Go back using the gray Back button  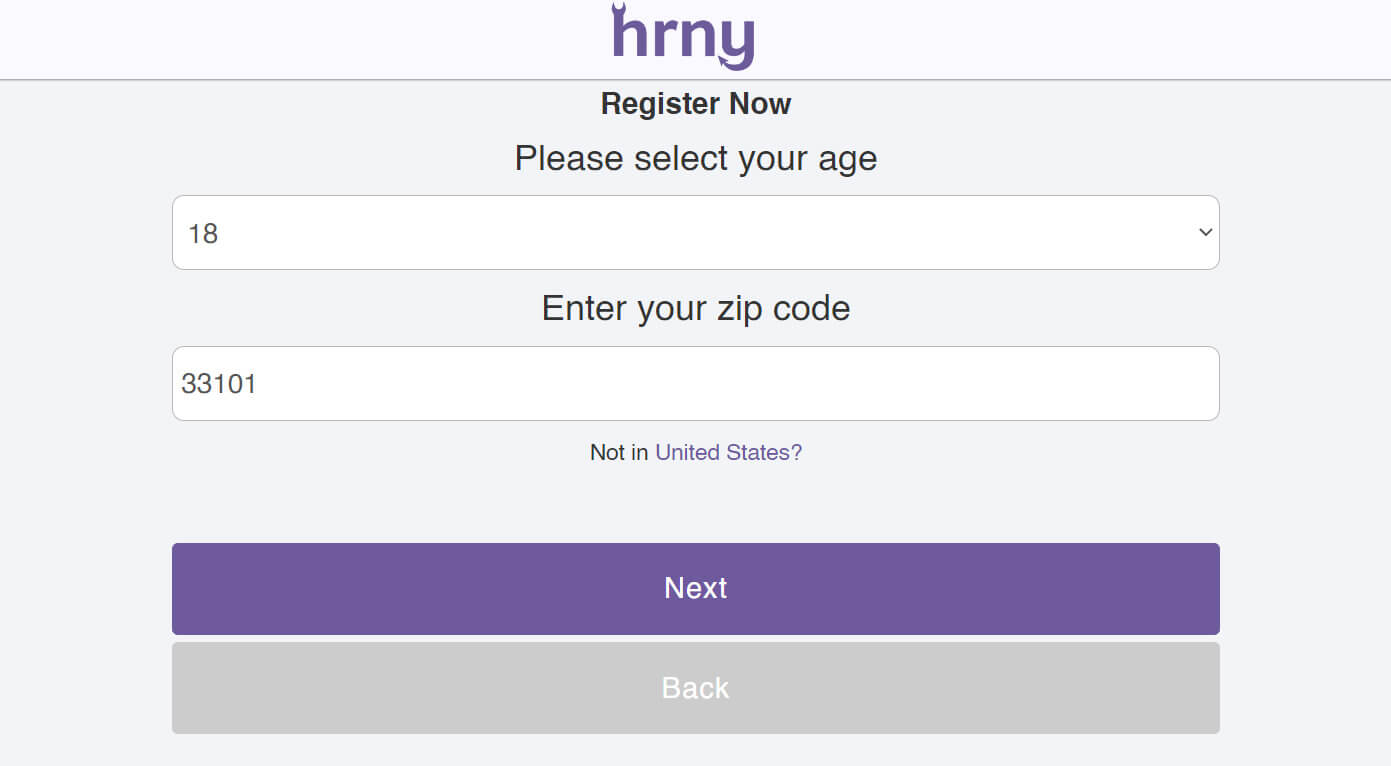point(695,688)
